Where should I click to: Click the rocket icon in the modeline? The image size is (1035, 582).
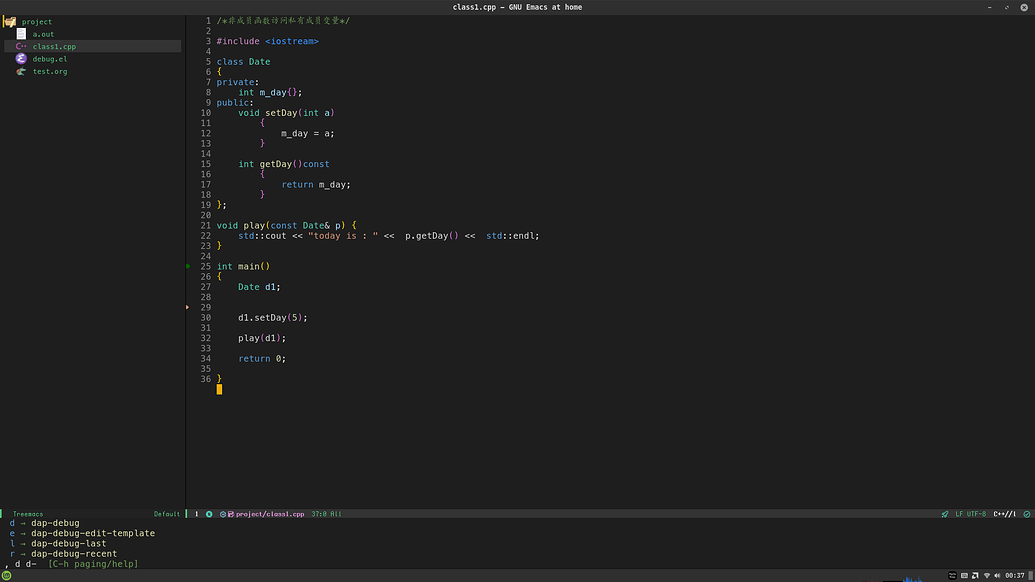945,514
